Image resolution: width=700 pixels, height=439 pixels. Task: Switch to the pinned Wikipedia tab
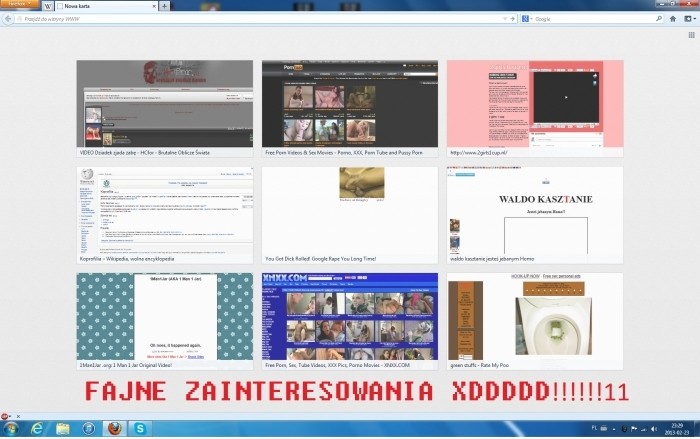pyautogui.click(x=48, y=6)
